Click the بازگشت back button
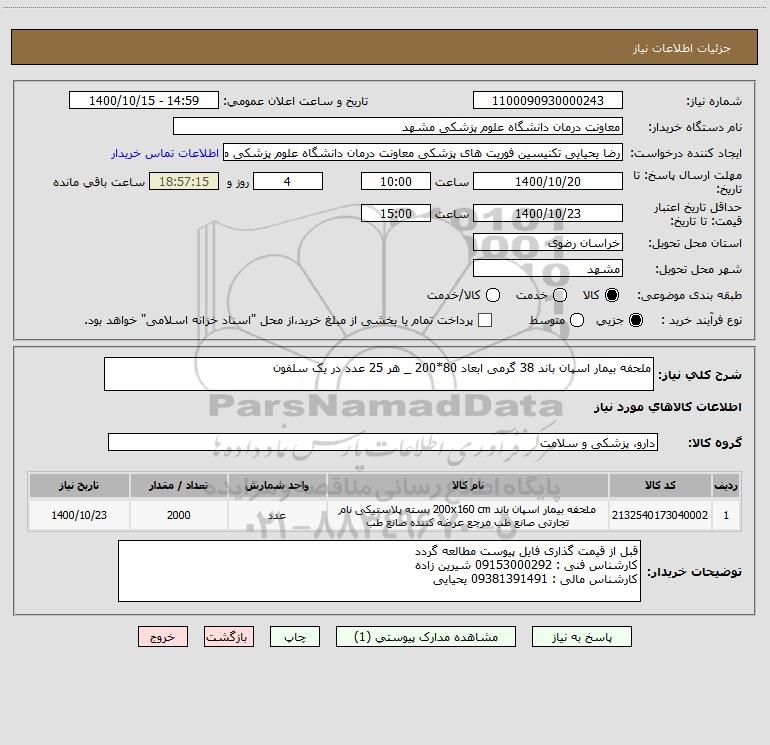The height and width of the screenshot is (745, 770). (229, 637)
